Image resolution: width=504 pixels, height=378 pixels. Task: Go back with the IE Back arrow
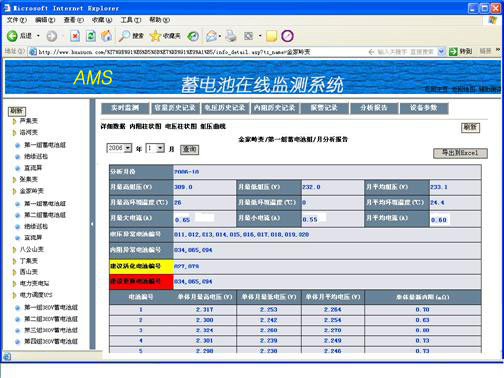[x=12, y=36]
